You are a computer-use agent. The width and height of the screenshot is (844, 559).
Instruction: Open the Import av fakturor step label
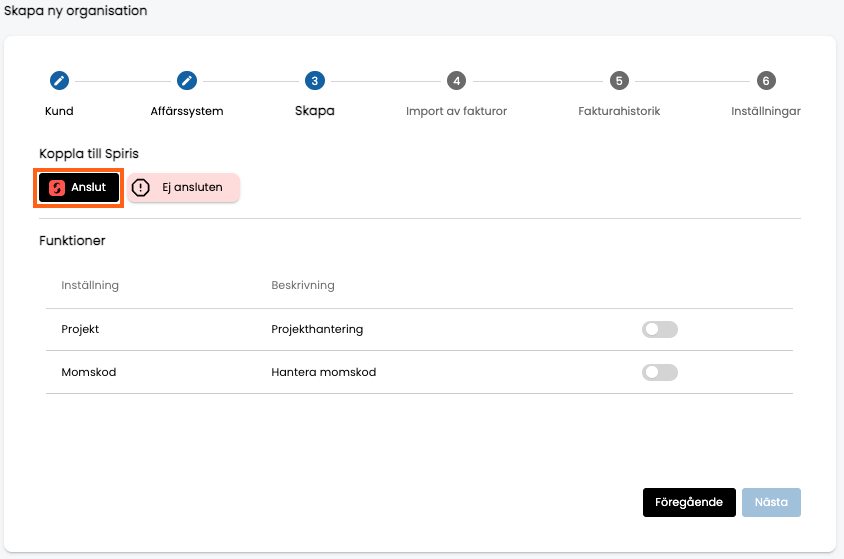456,111
